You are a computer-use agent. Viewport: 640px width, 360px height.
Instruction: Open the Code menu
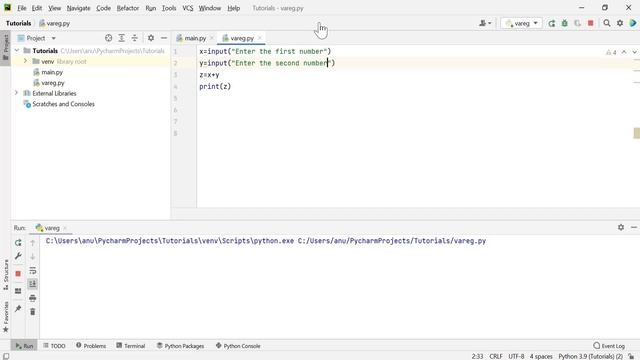[103, 8]
